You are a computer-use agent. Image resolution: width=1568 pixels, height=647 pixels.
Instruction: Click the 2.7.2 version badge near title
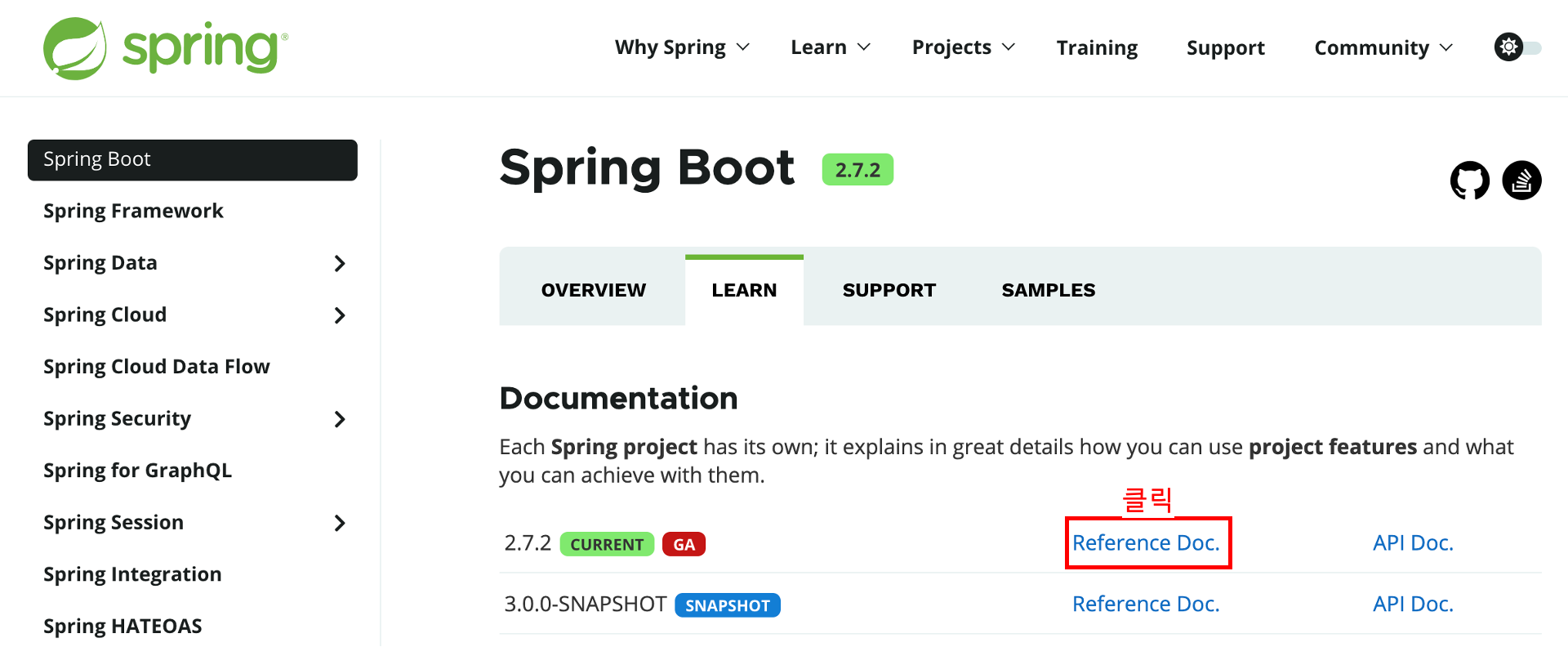(x=857, y=170)
